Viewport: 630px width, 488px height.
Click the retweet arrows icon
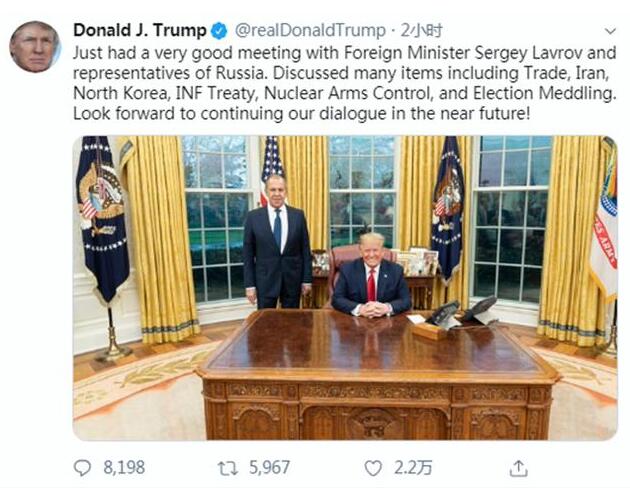point(227,468)
